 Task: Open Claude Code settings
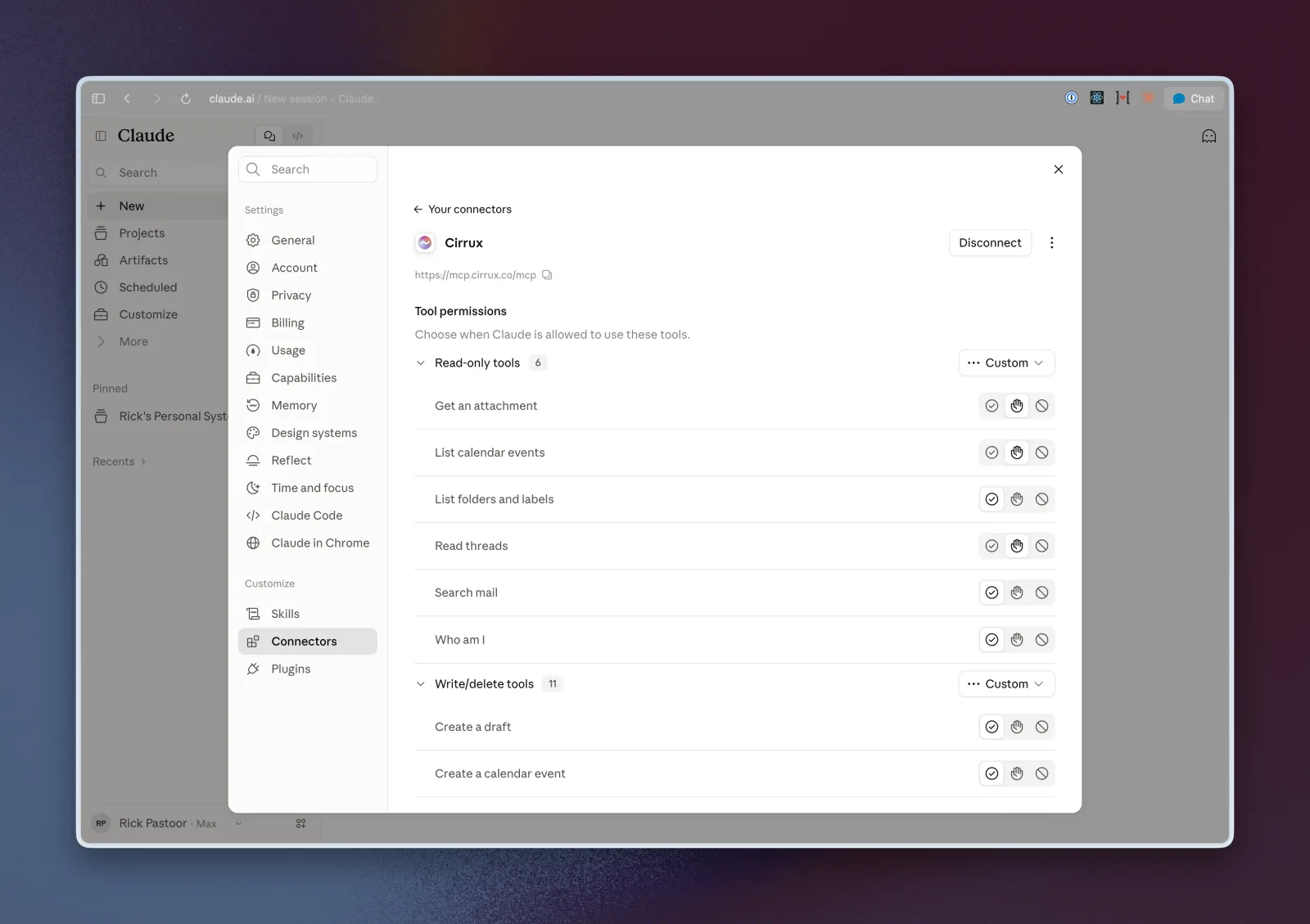[x=308, y=516]
